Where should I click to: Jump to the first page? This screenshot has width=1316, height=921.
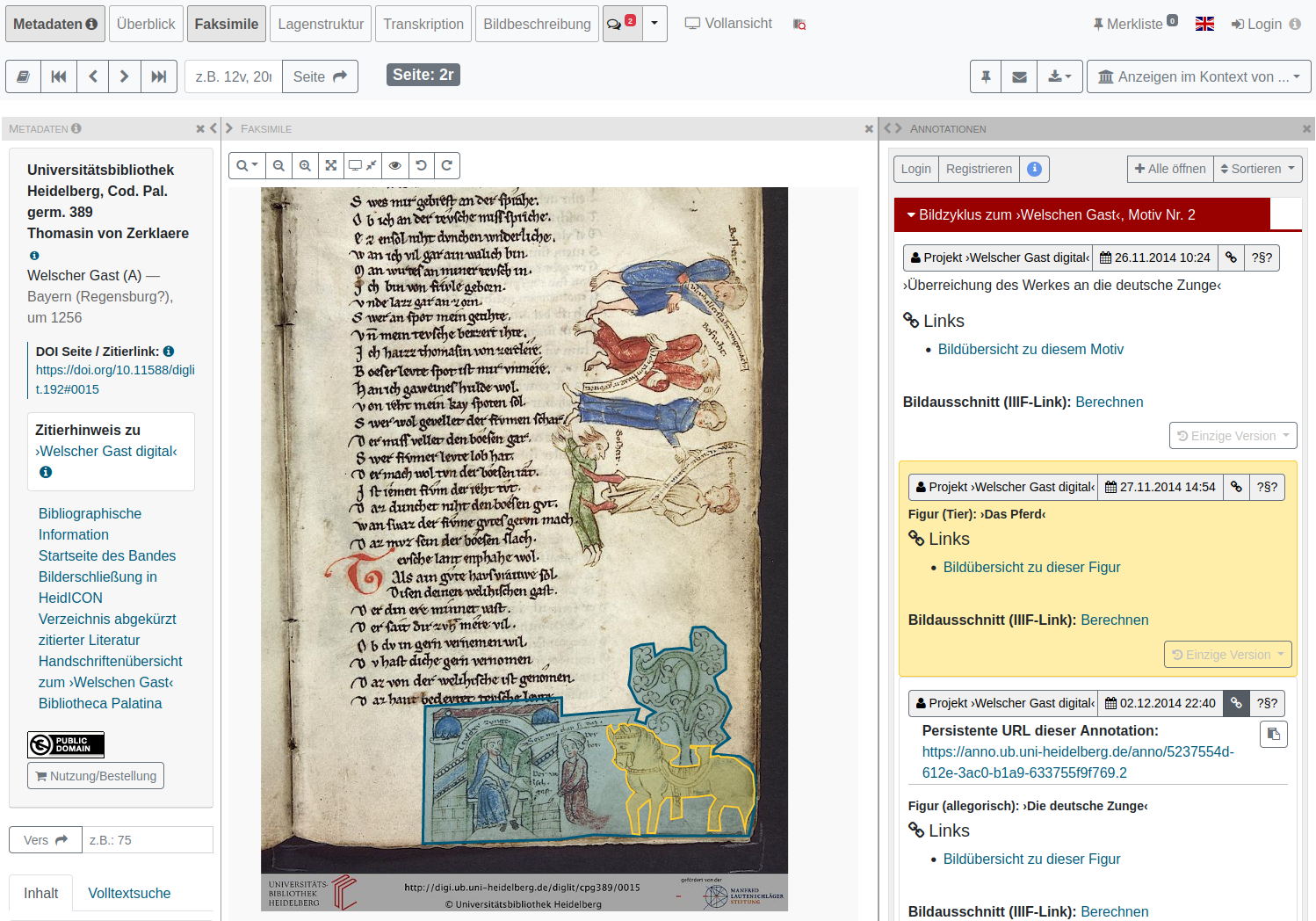coord(59,76)
